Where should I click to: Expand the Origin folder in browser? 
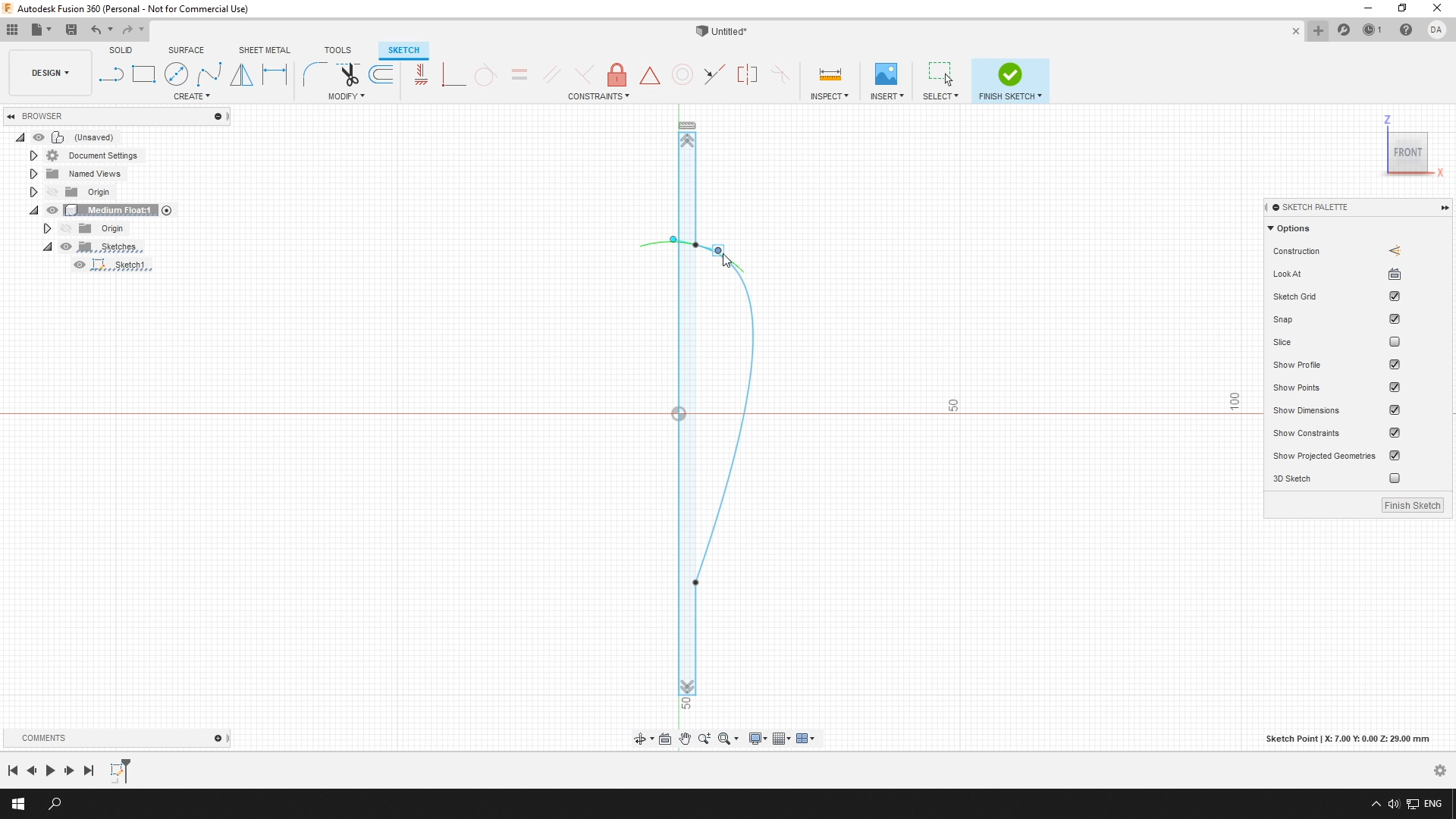pyautogui.click(x=33, y=192)
